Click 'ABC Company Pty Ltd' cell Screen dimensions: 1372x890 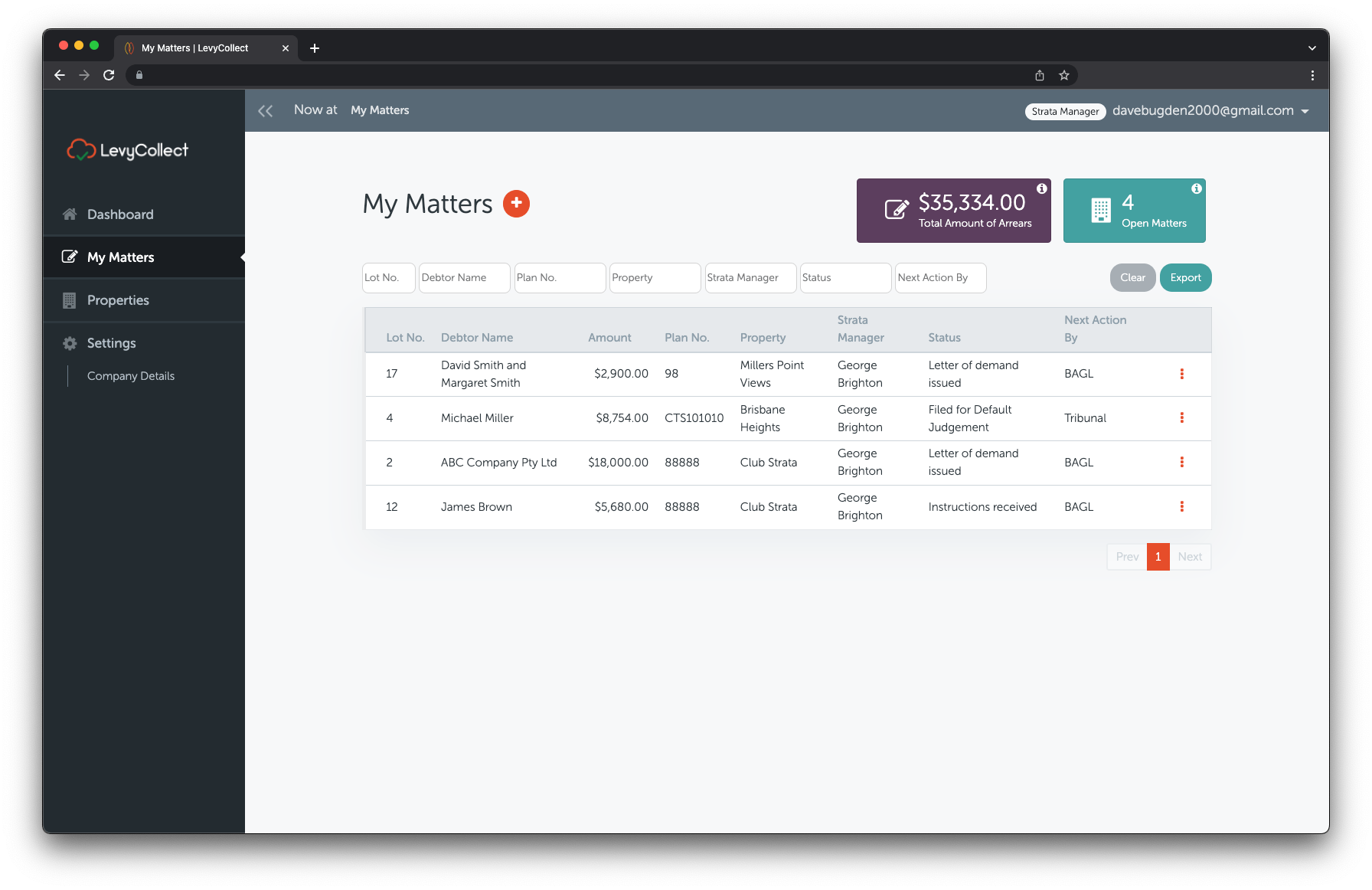[x=498, y=463]
